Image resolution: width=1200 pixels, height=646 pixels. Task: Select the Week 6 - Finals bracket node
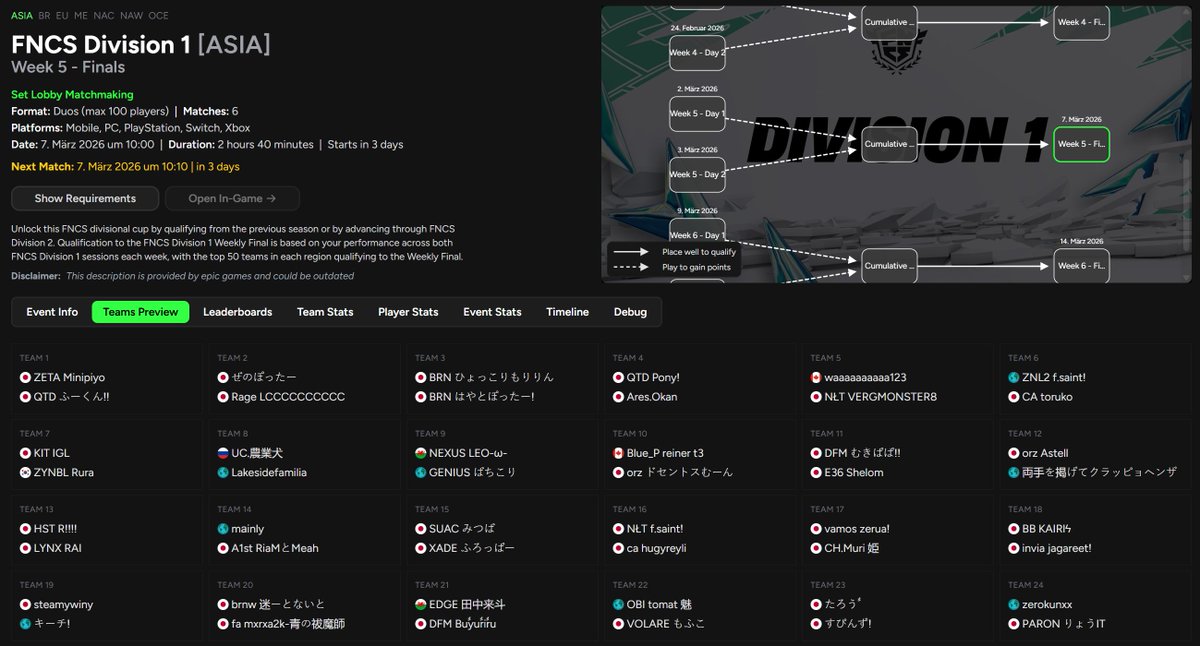1081,266
